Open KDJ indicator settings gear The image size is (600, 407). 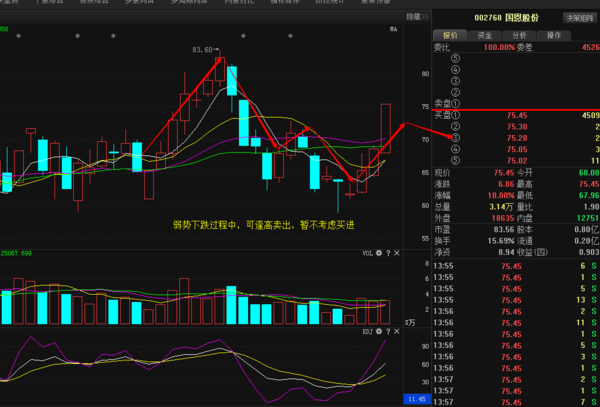pyautogui.click(x=379, y=331)
